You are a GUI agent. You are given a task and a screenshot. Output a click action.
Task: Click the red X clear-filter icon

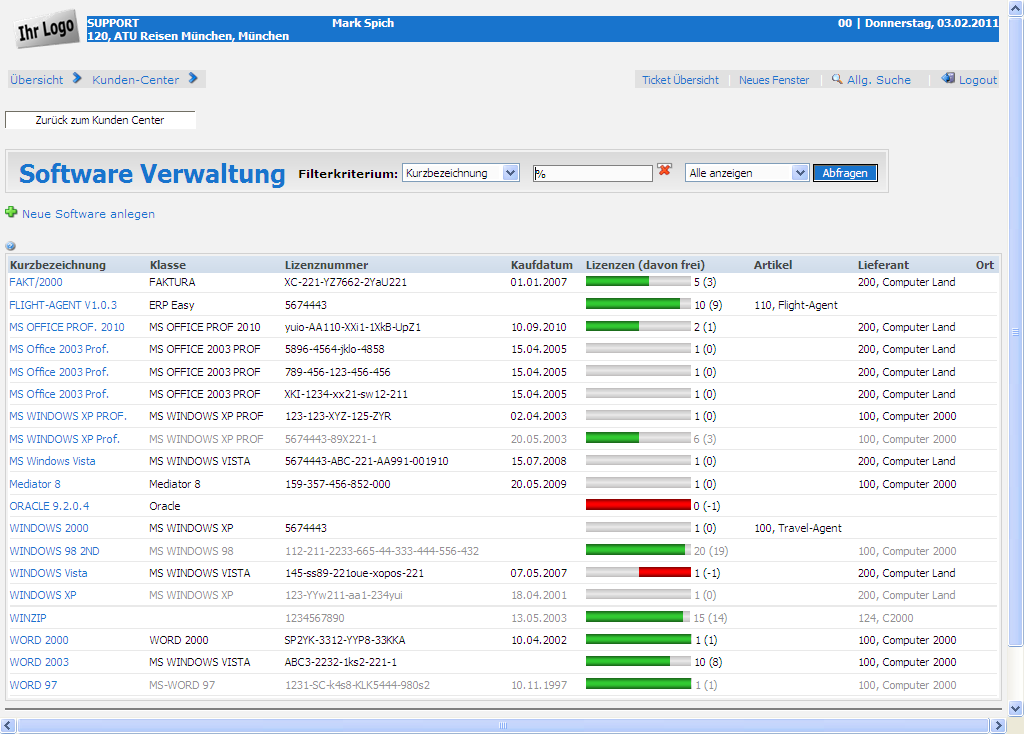(665, 170)
